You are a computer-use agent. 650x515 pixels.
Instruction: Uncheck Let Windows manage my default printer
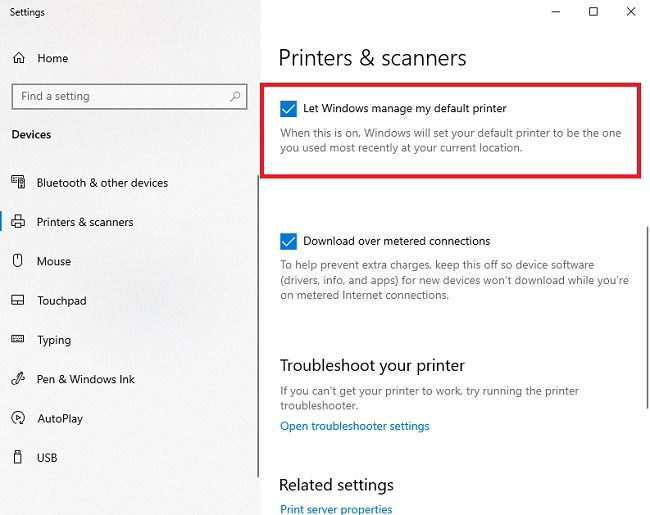(288, 109)
